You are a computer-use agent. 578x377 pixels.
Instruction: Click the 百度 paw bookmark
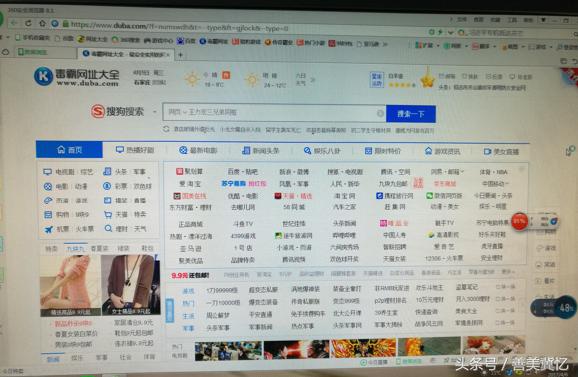tap(186, 40)
